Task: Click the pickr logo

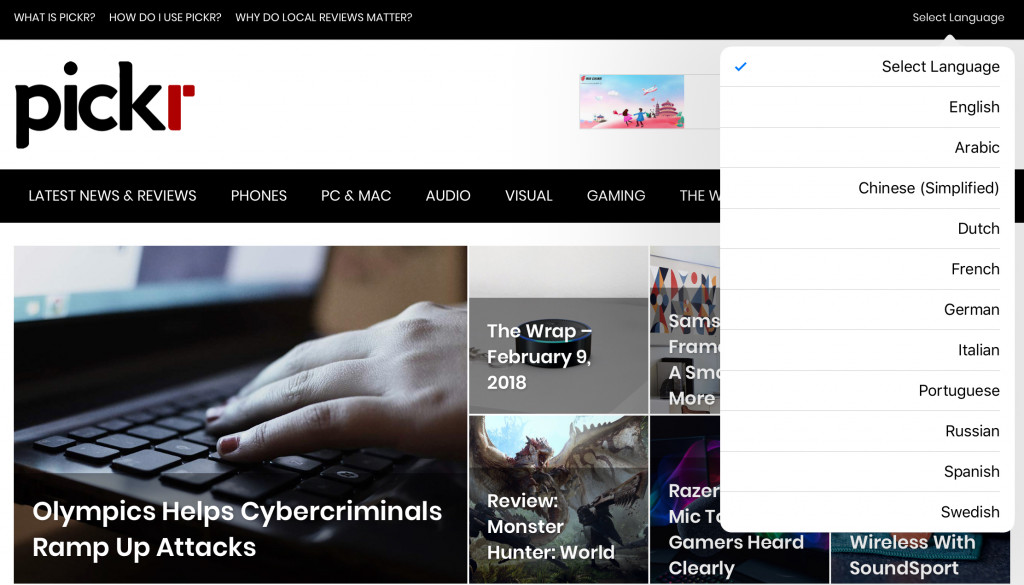Action: tap(104, 104)
